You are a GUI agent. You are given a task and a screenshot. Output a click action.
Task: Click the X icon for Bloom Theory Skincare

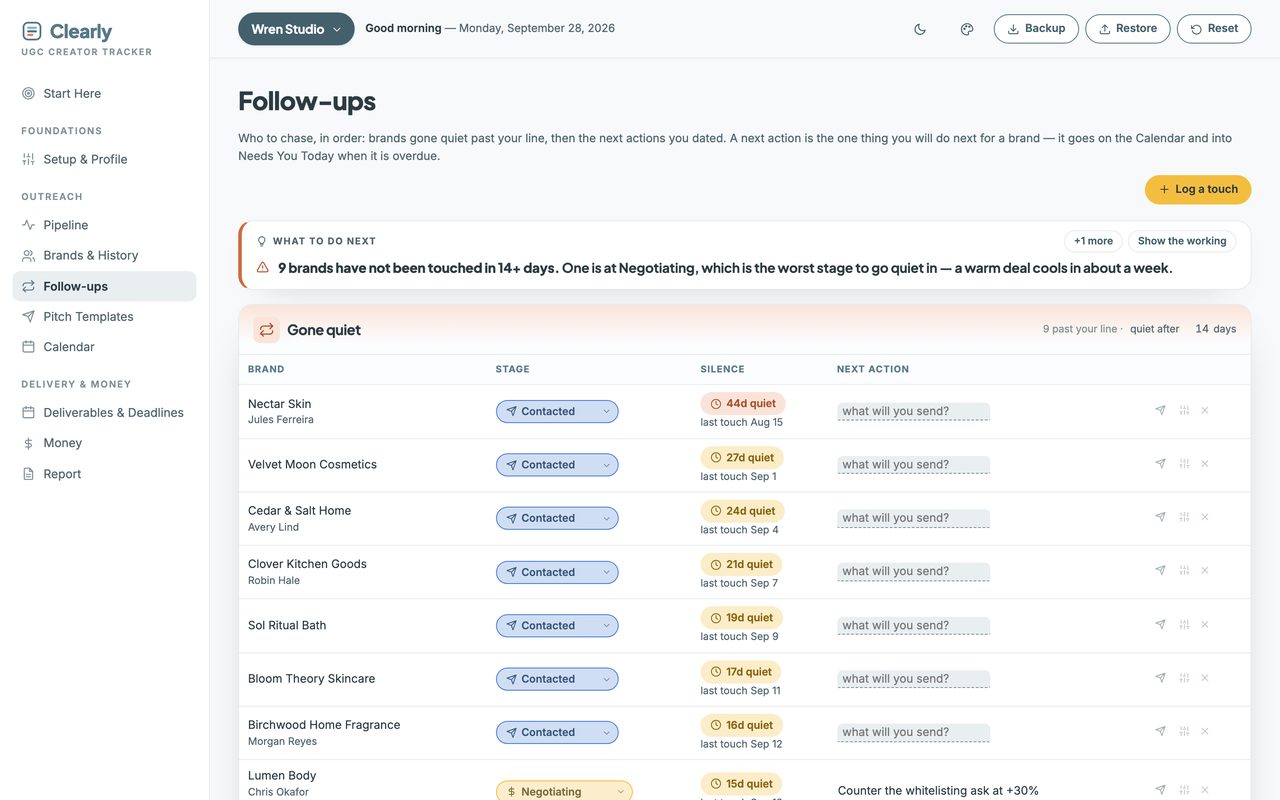pyautogui.click(x=1205, y=677)
